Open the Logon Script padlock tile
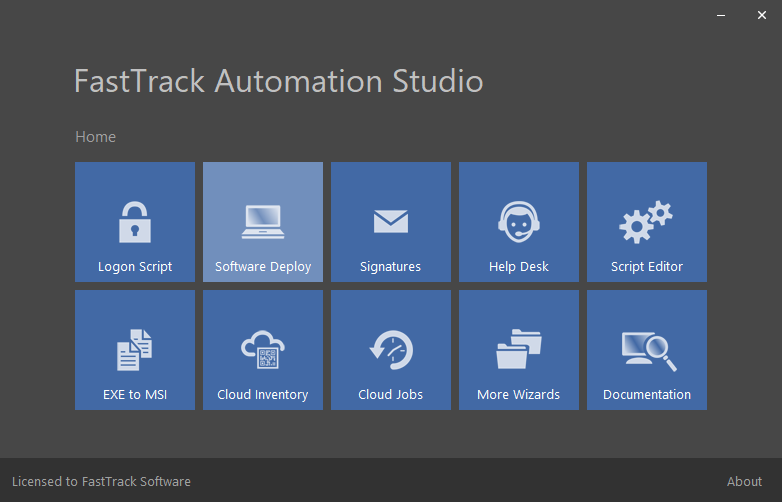 click(x=135, y=222)
